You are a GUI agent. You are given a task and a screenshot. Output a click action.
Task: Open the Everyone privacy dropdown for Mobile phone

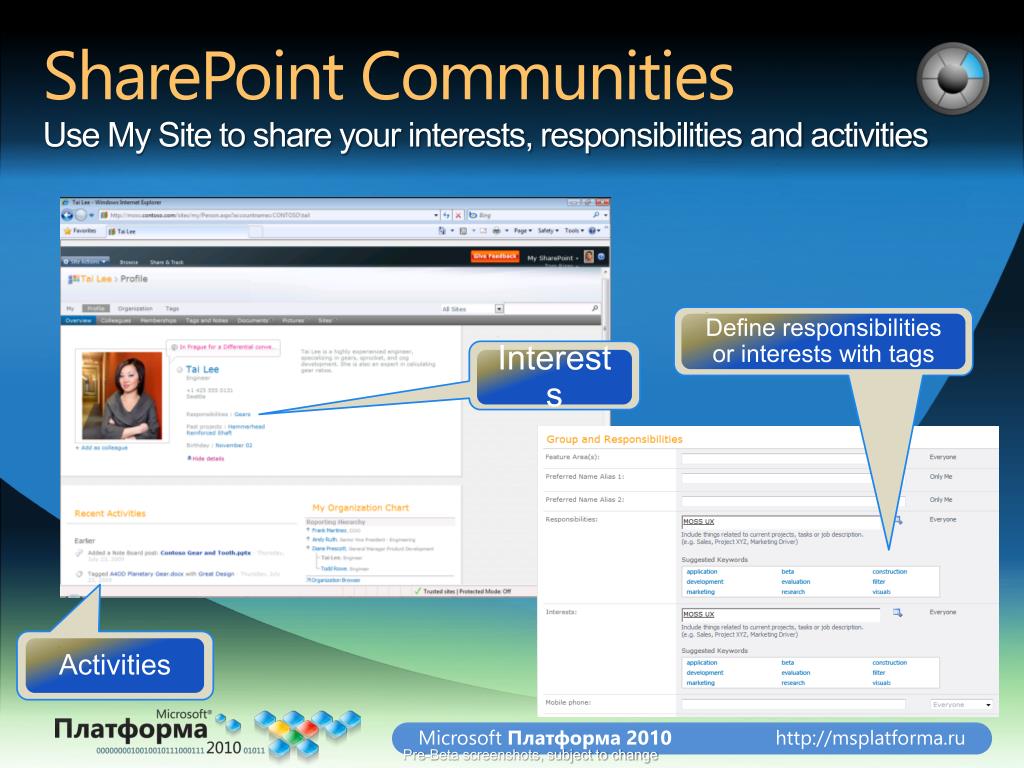962,705
